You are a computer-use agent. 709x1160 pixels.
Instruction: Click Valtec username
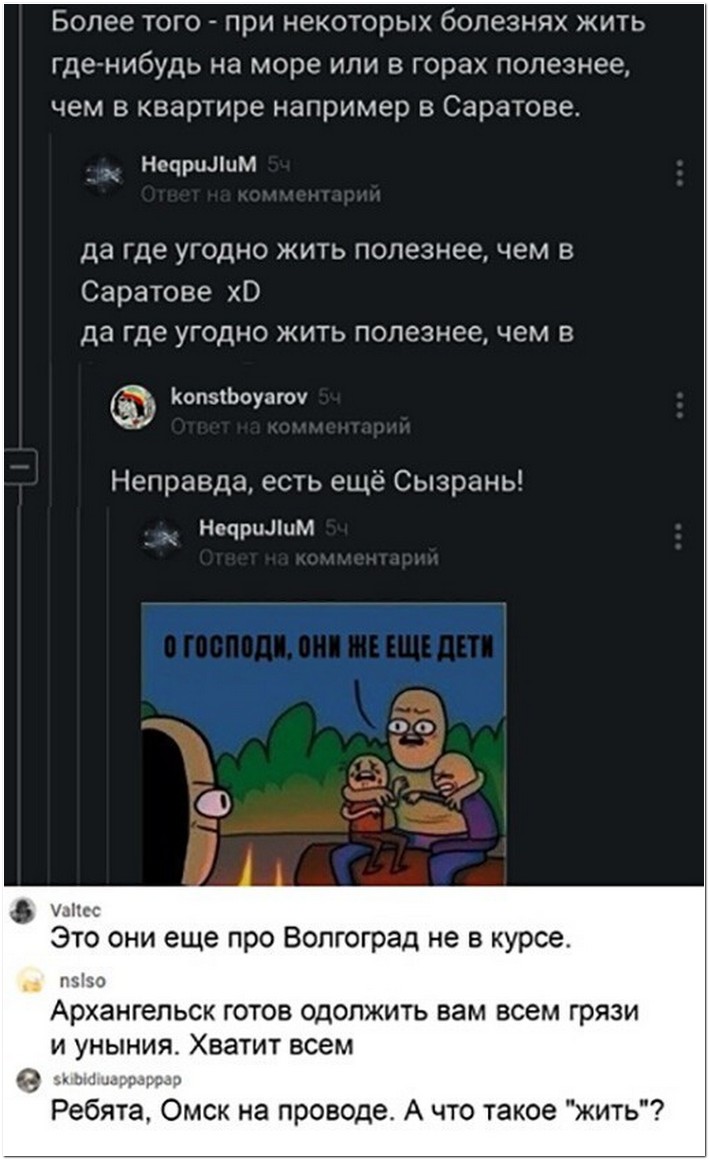point(75,910)
